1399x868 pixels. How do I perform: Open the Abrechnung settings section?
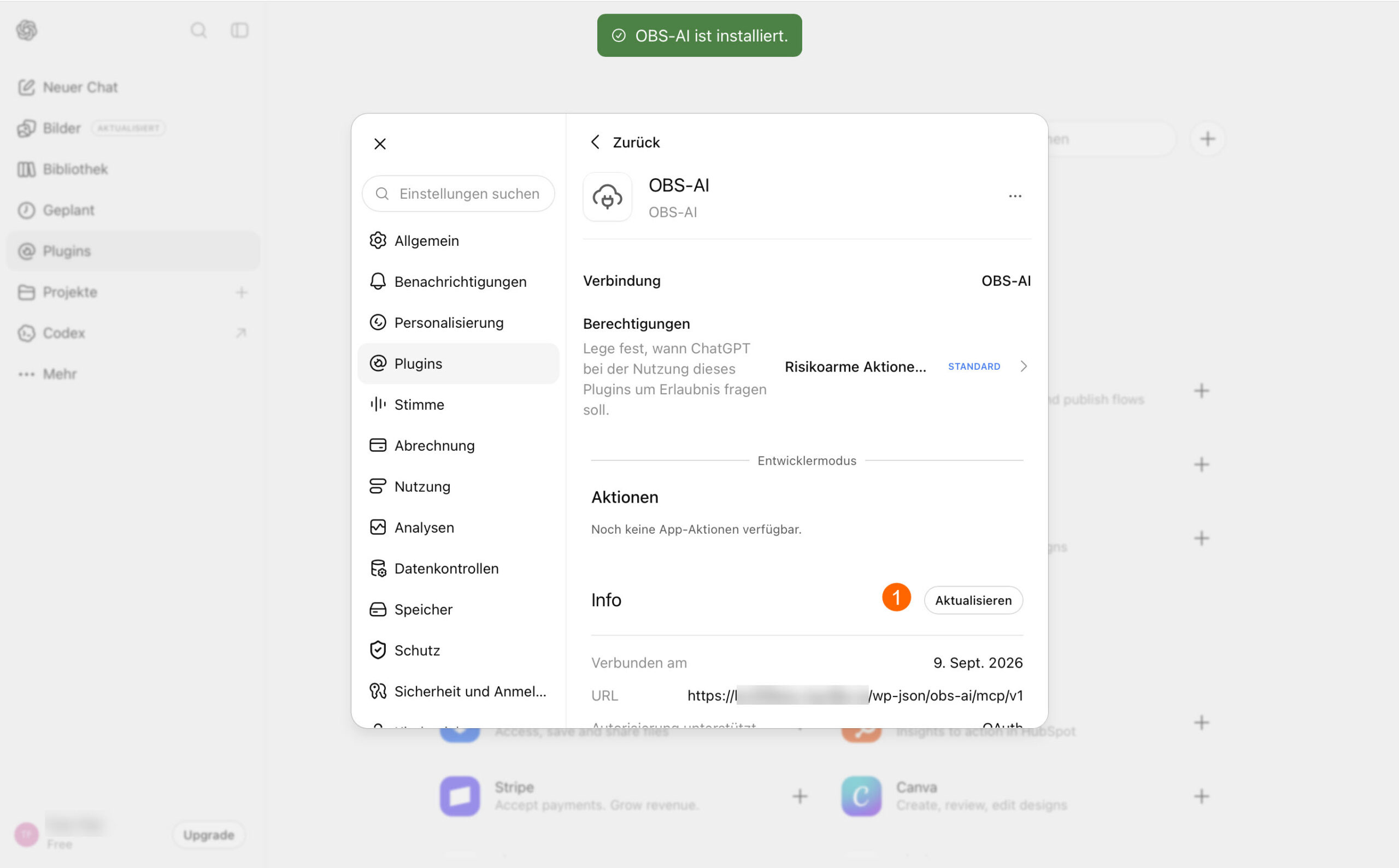(459, 446)
